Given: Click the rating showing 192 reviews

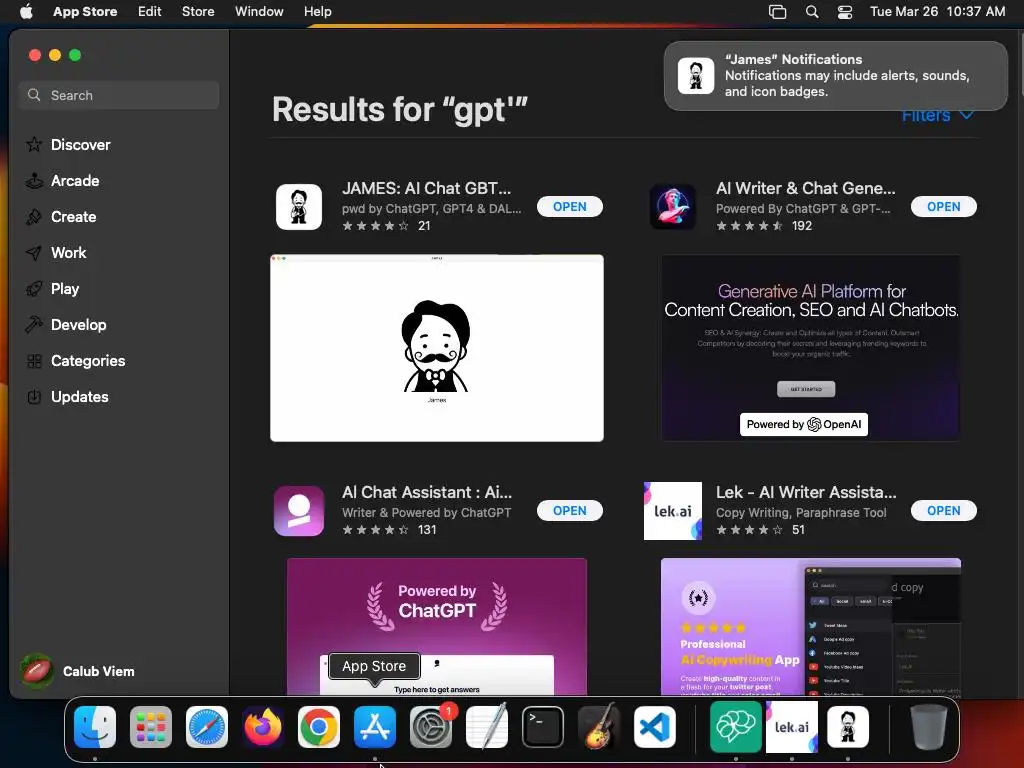Looking at the screenshot, I should [x=763, y=226].
